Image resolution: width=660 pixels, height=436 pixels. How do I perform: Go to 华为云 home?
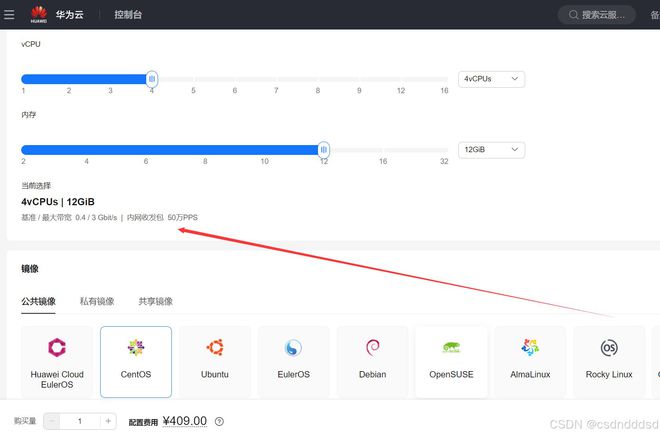[x=69, y=15]
